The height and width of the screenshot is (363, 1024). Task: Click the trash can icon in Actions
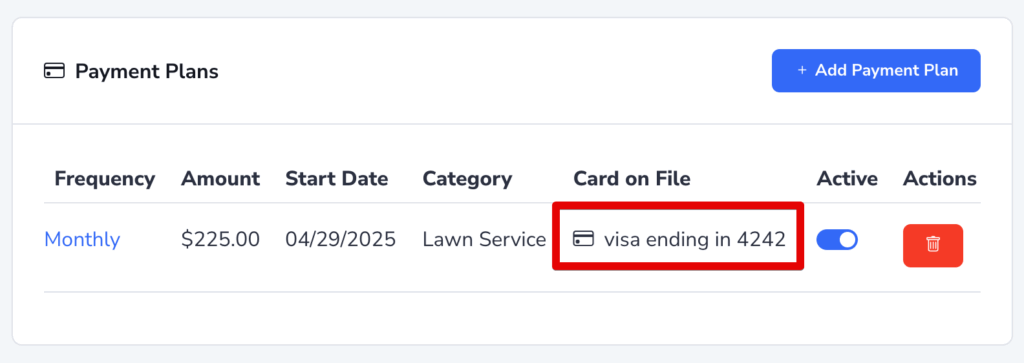933,245
